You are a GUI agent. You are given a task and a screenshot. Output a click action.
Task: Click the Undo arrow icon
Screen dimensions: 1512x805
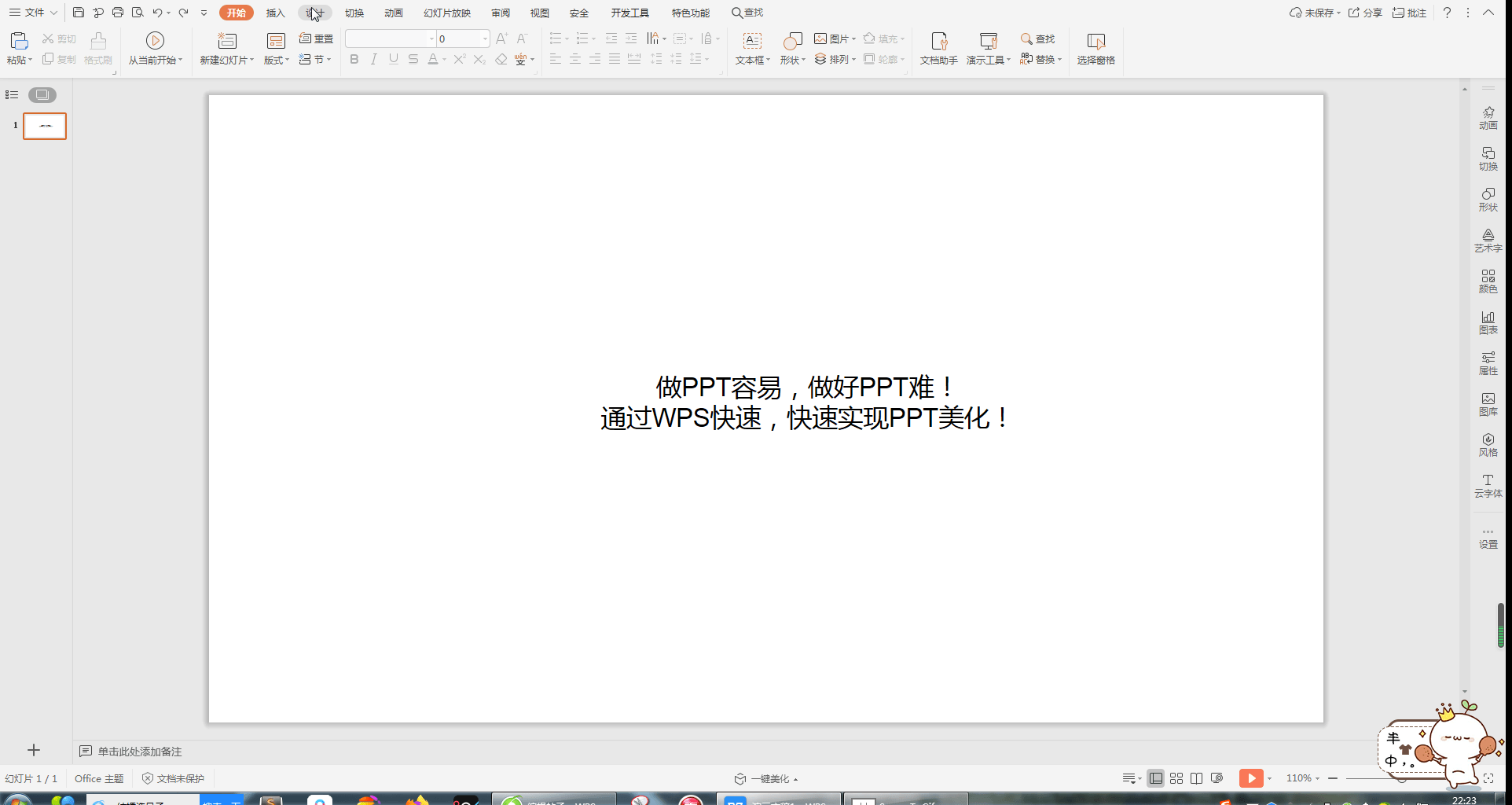(157, 13)
